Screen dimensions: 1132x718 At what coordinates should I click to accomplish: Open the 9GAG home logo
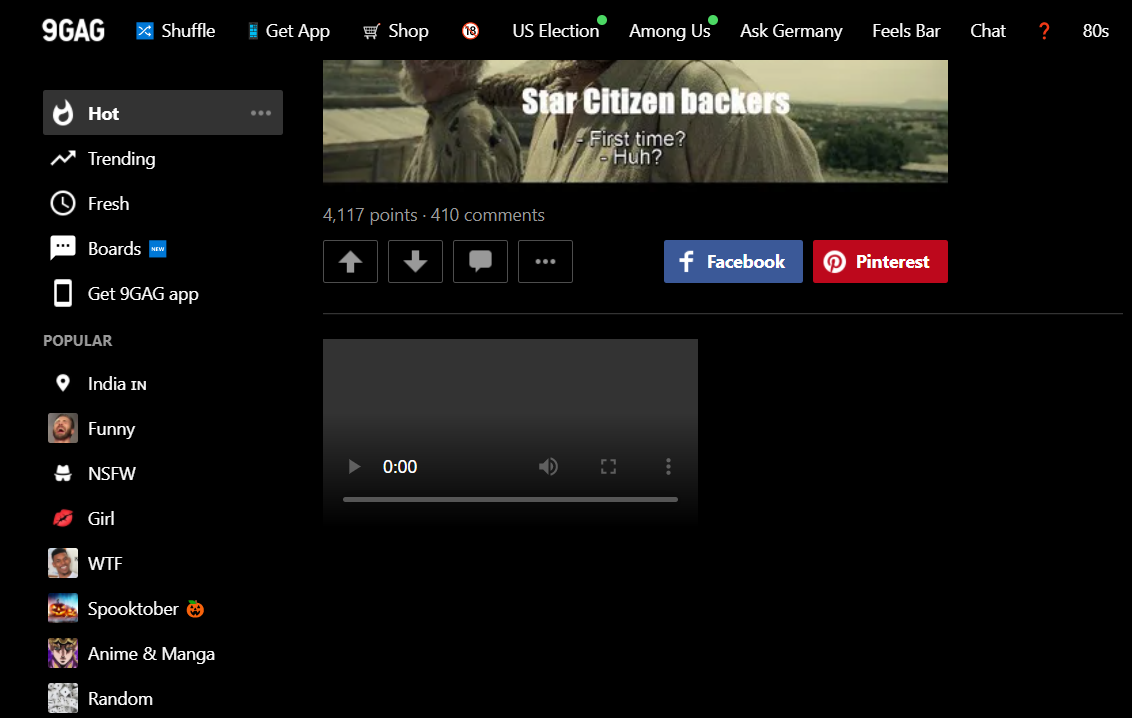tap(73, 30)
